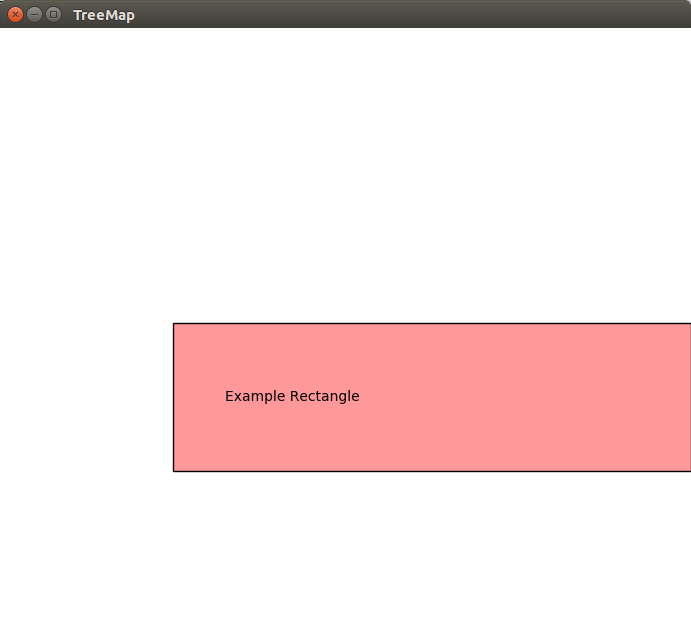Click empty title bar area right of TreeMap
Viewport: 691px width, 618px height.
click(400, 15)
